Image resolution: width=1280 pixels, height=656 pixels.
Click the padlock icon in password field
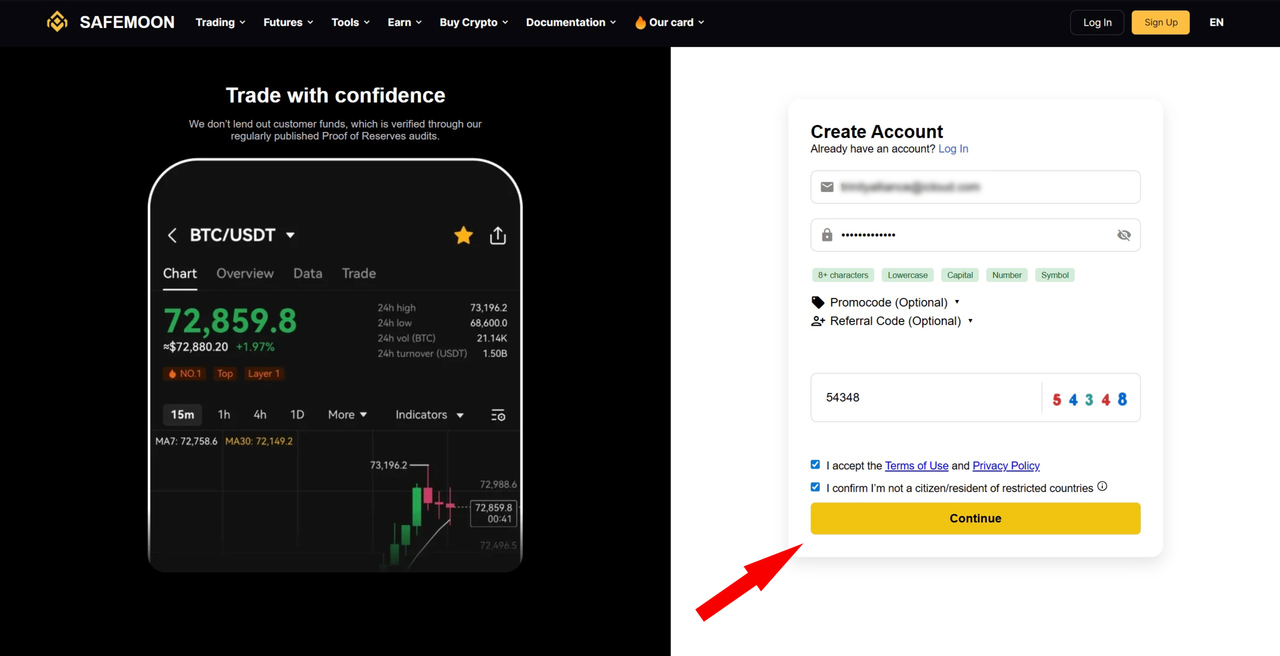click(x=827, y=235)
